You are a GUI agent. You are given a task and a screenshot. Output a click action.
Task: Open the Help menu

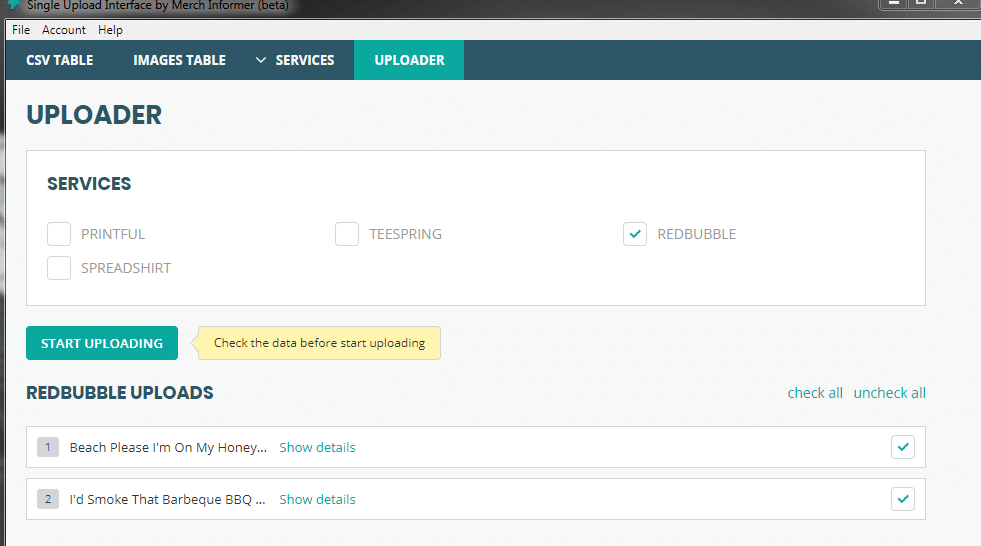point(110,30)
